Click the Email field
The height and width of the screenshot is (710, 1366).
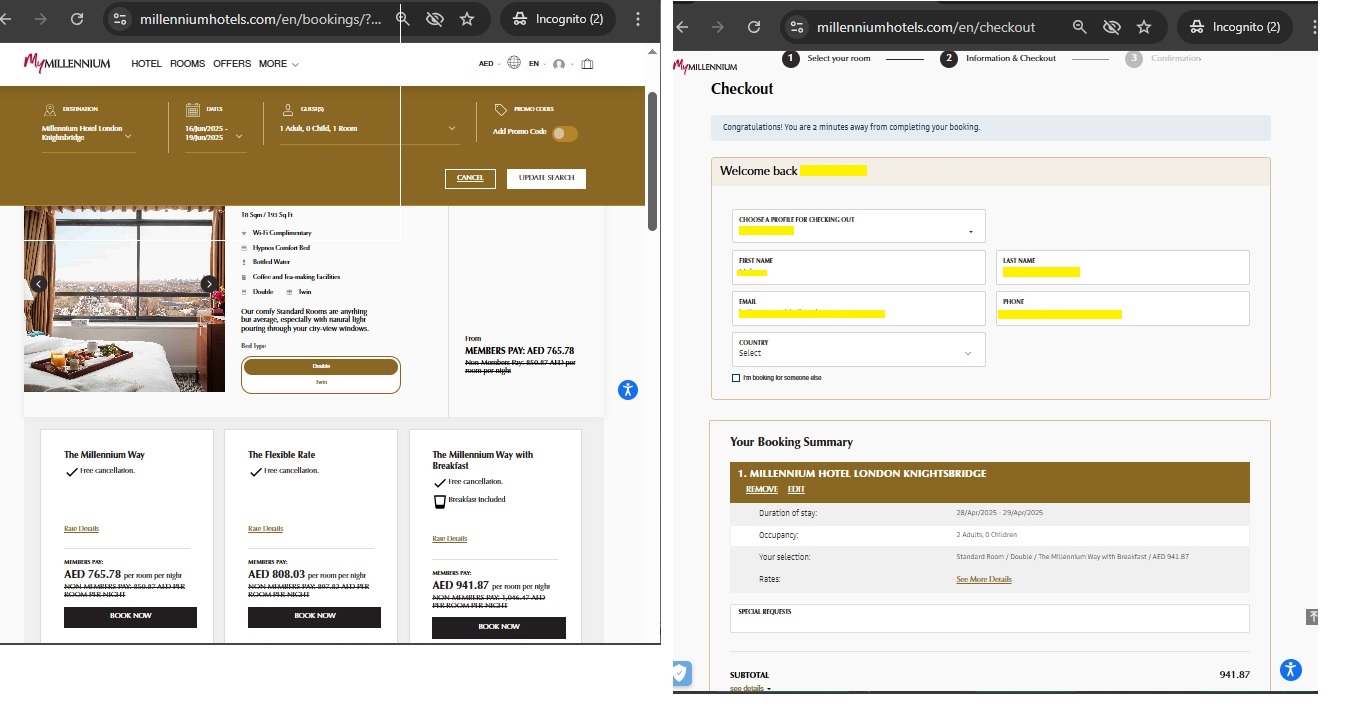[x=858, y=308]
